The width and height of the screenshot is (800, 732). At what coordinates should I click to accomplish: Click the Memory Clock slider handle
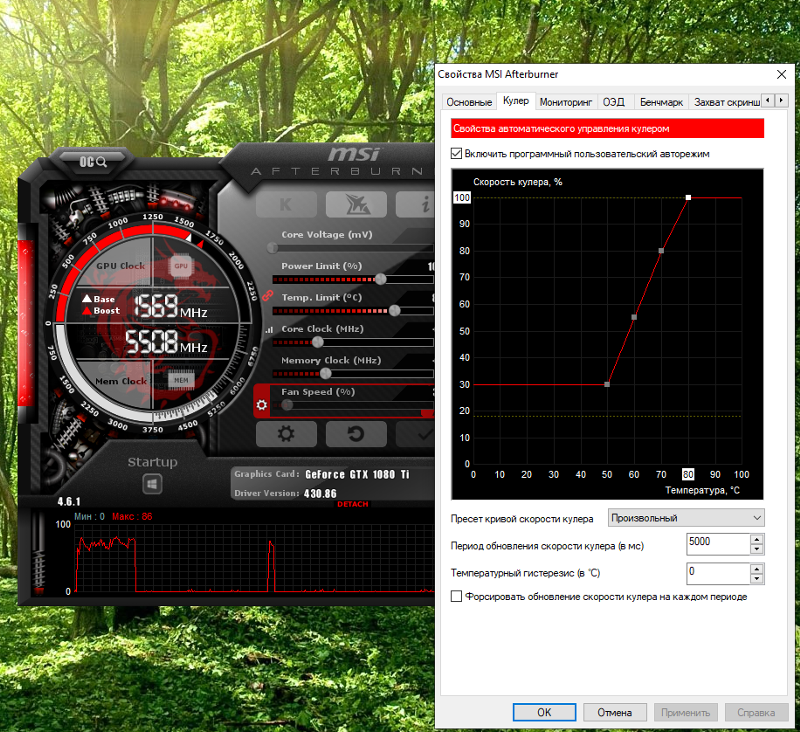[326, 373]
